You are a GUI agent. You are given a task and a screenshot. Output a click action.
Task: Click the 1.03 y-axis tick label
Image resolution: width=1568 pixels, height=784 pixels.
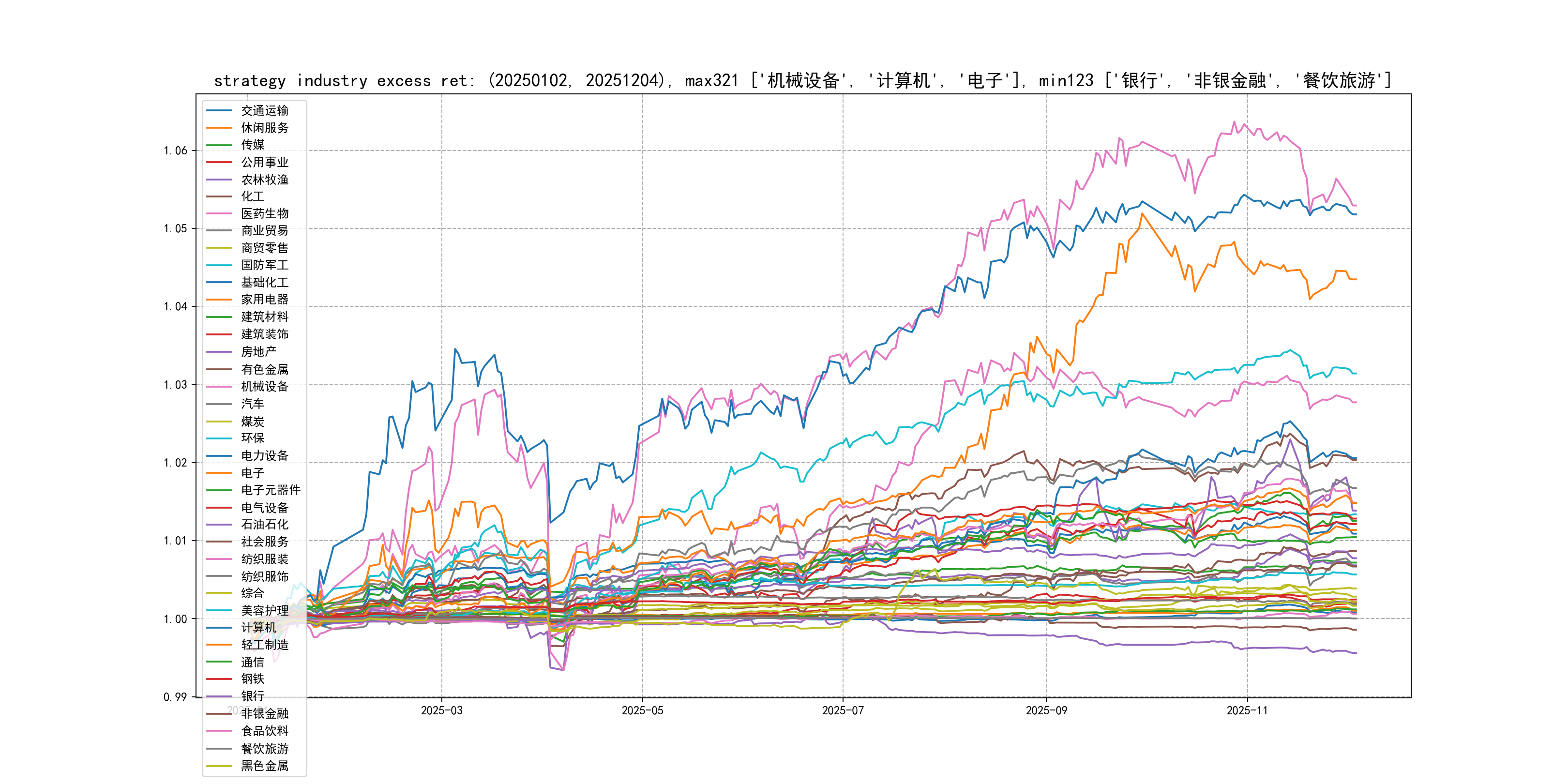(175, 385)
